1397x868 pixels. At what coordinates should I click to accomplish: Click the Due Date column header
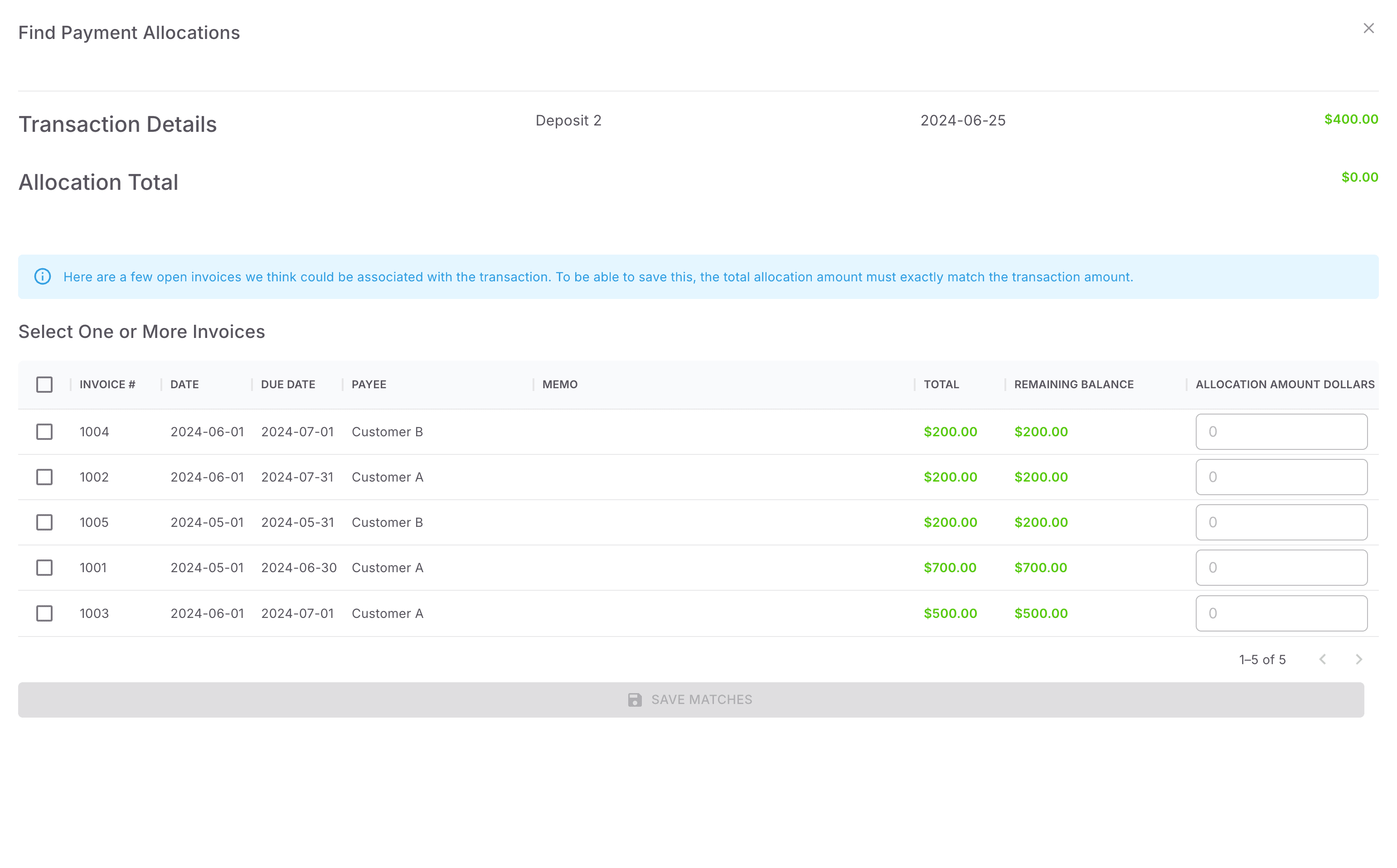pos(288,384)
